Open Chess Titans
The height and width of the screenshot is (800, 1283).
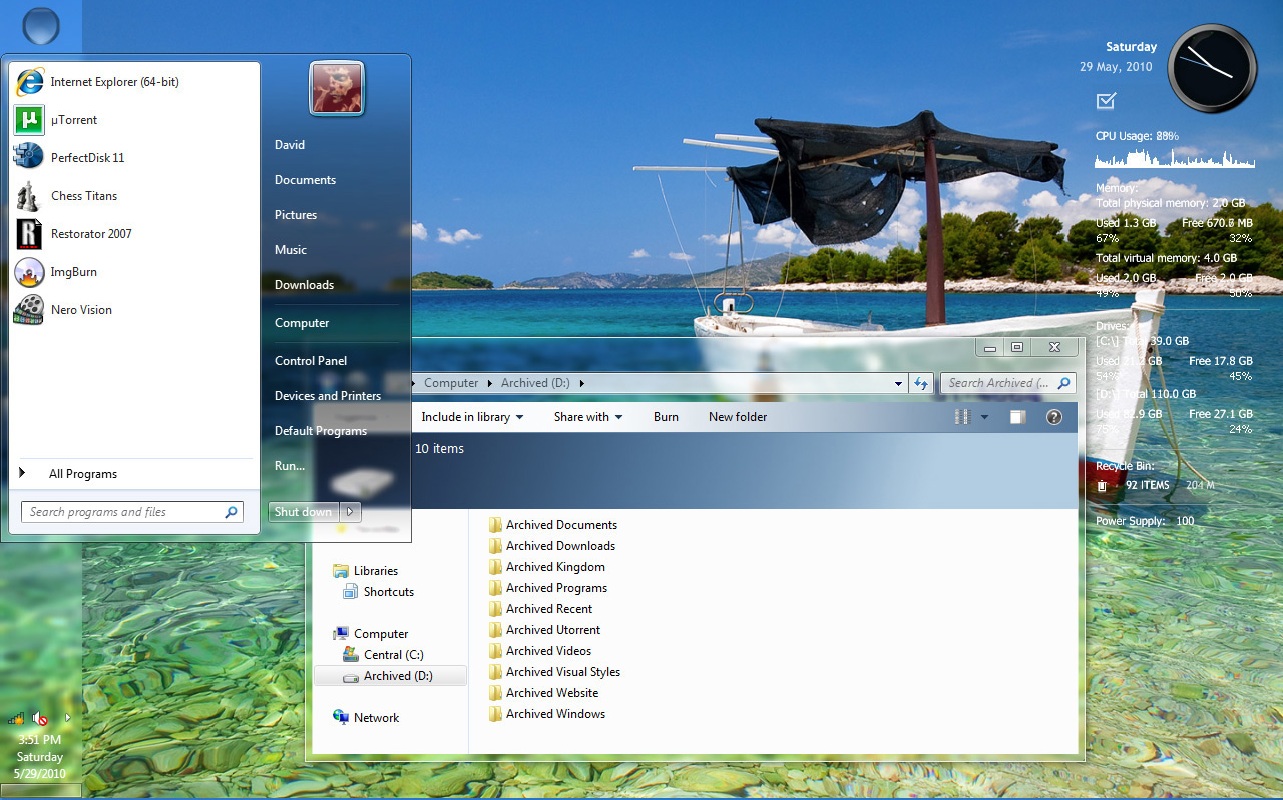[84, 195]
